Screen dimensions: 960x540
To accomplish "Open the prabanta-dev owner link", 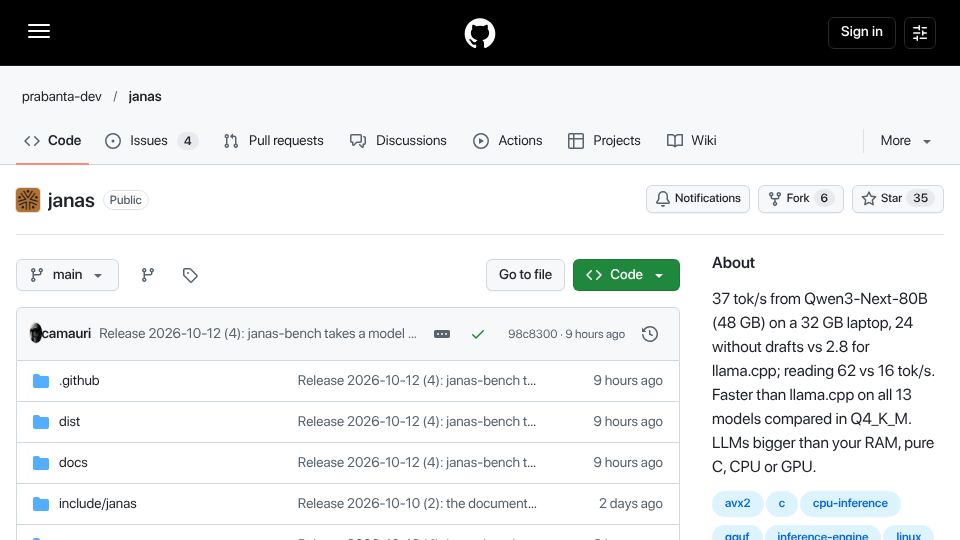I will [x=62, y=97].
